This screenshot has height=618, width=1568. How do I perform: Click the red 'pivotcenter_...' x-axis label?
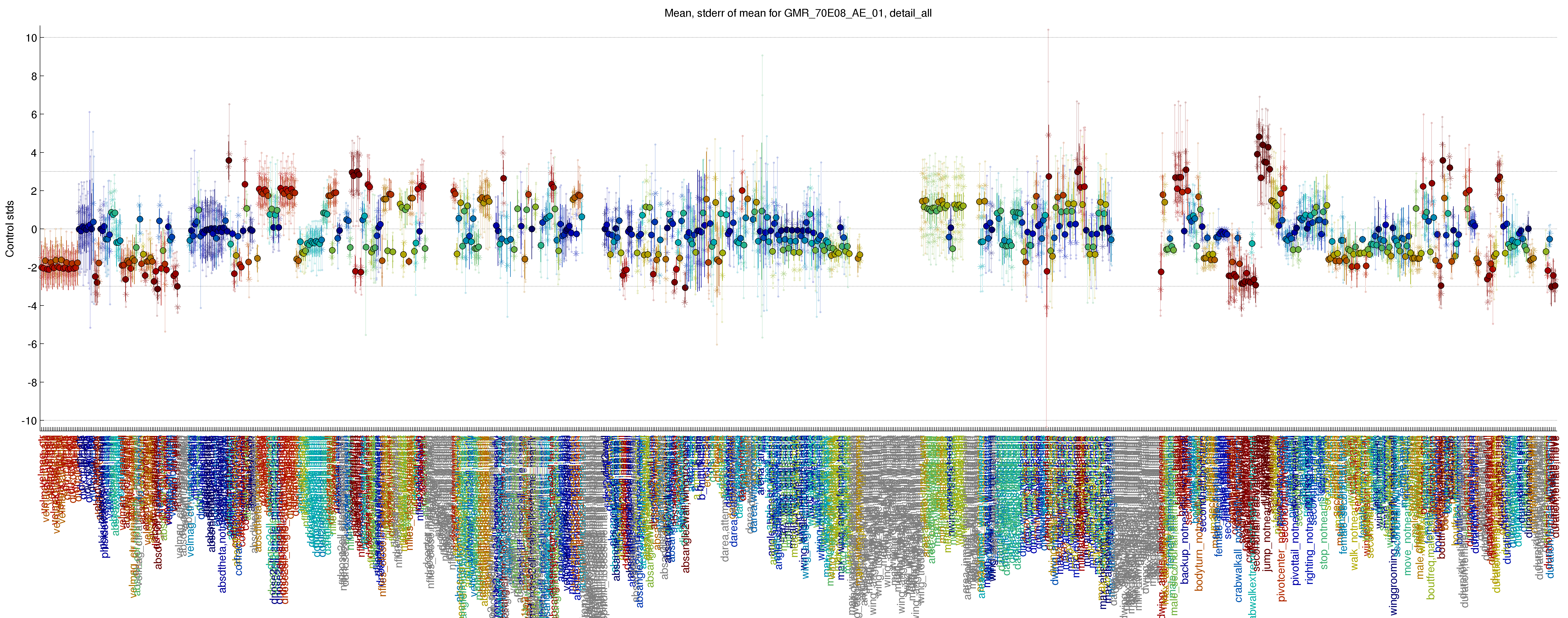pyautogui.click(x=1282, y=519)
